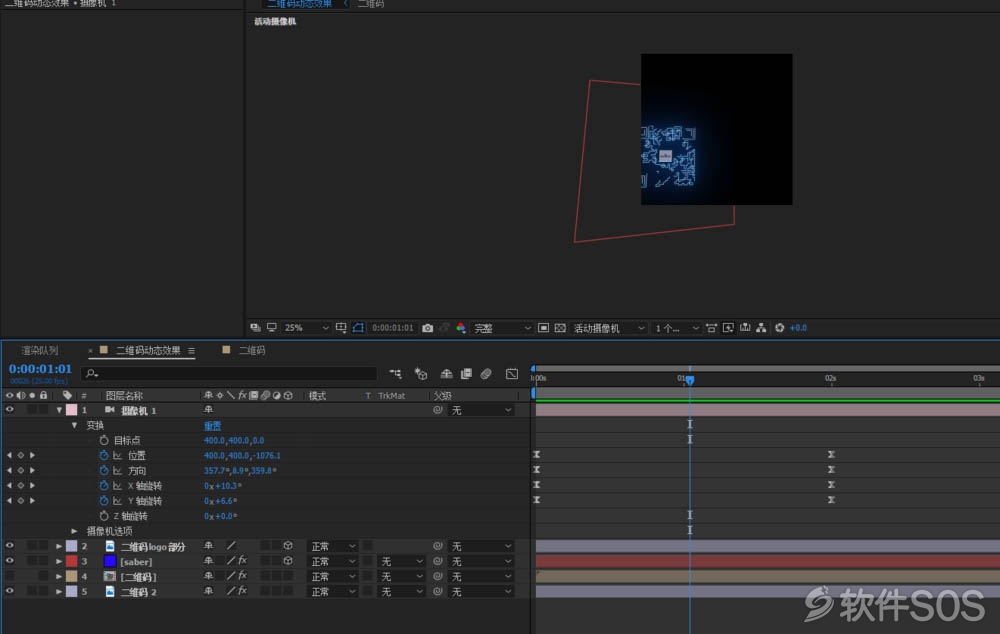The image size is (1000, 634).
Task: Toggle stopwatch for 目标点 property
Action: [x=104, y=440]
